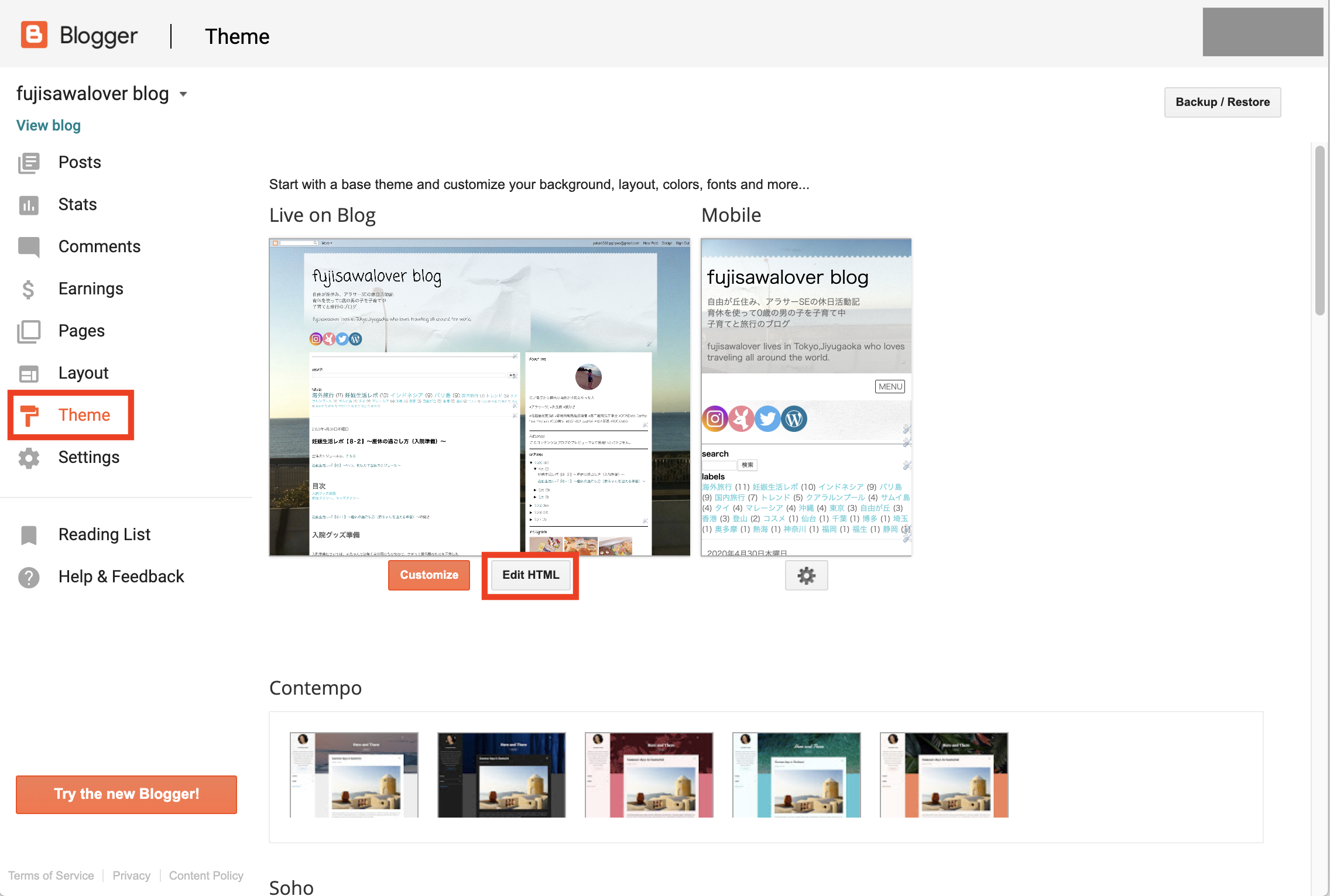Click the View blog link

click(49, 126)
